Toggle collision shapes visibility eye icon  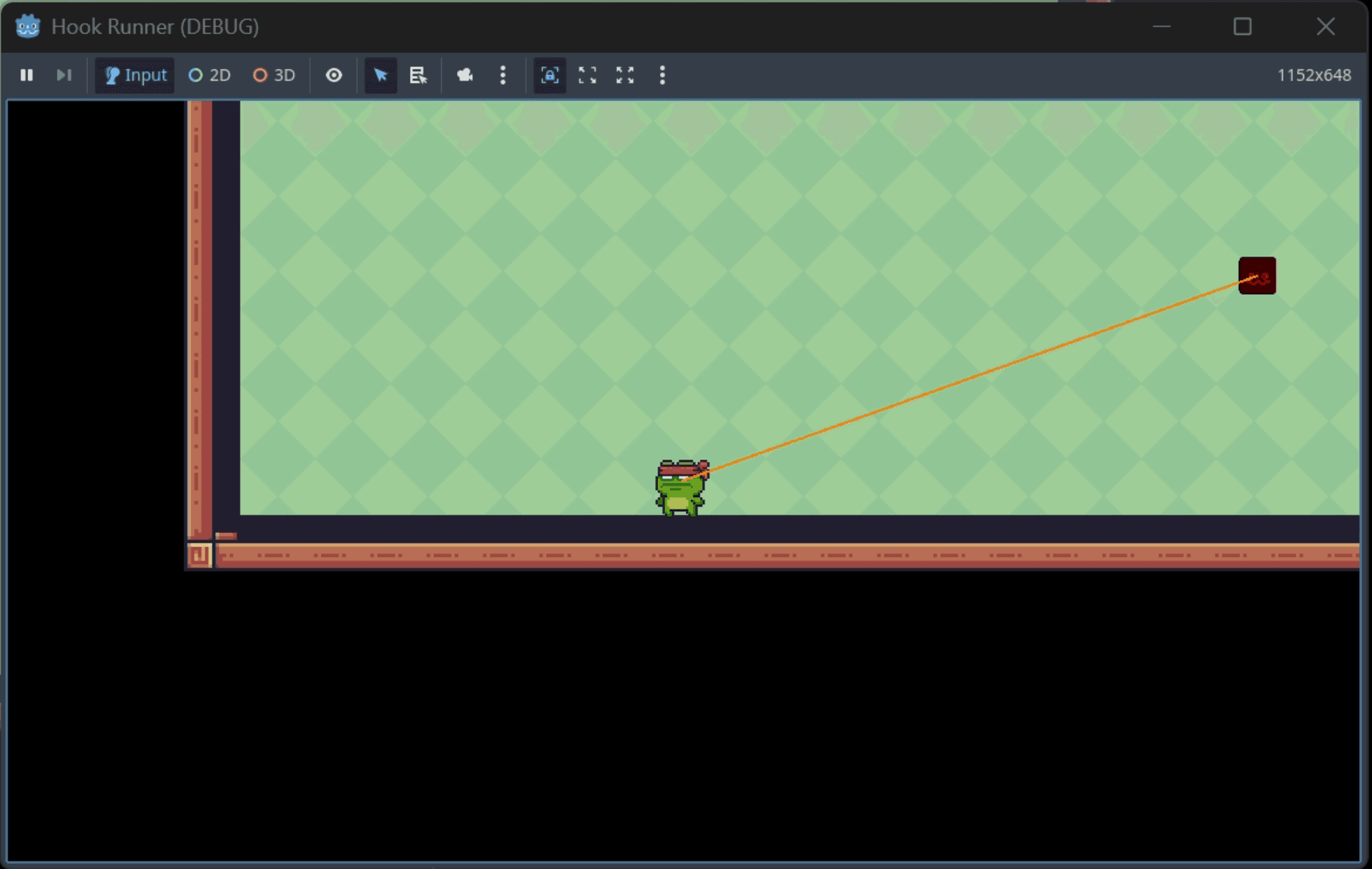(333, 75)
